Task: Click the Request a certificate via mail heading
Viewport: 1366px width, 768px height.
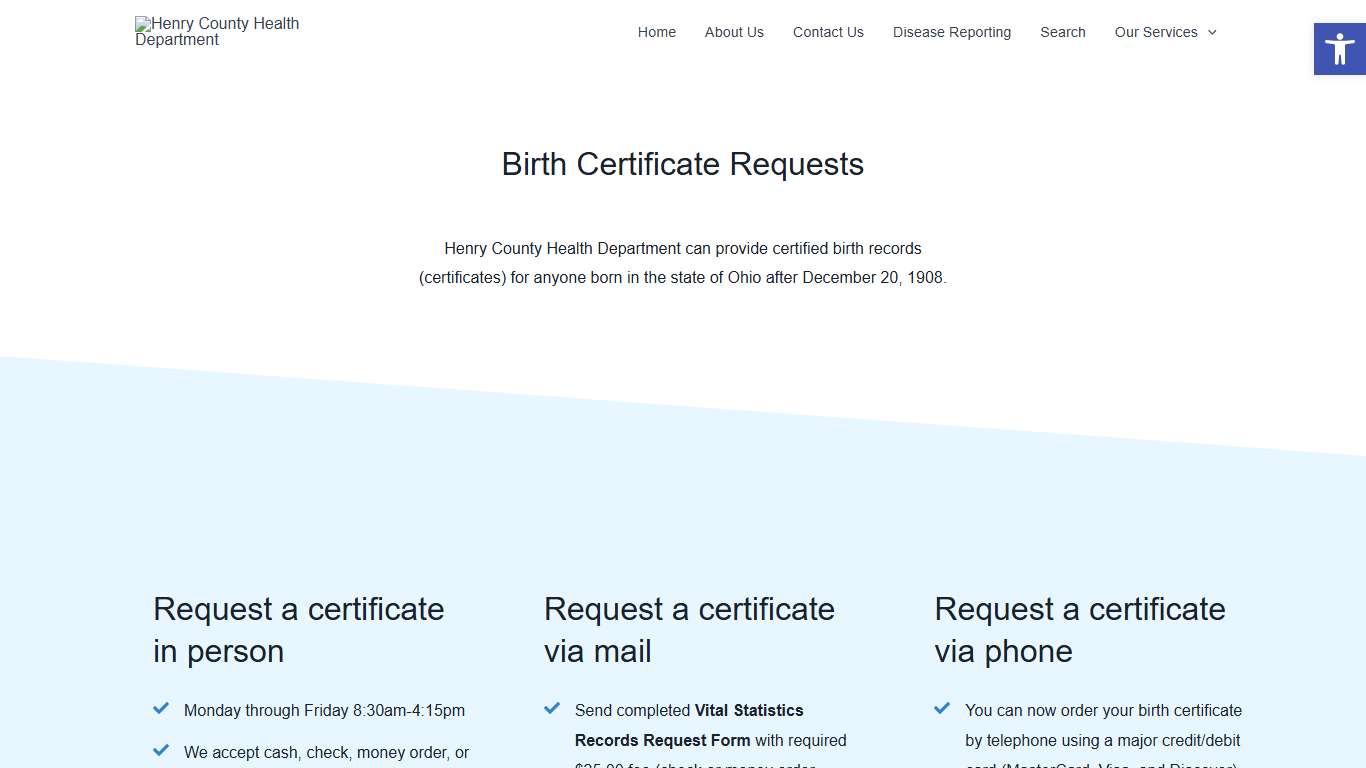Action: [689, 630]
